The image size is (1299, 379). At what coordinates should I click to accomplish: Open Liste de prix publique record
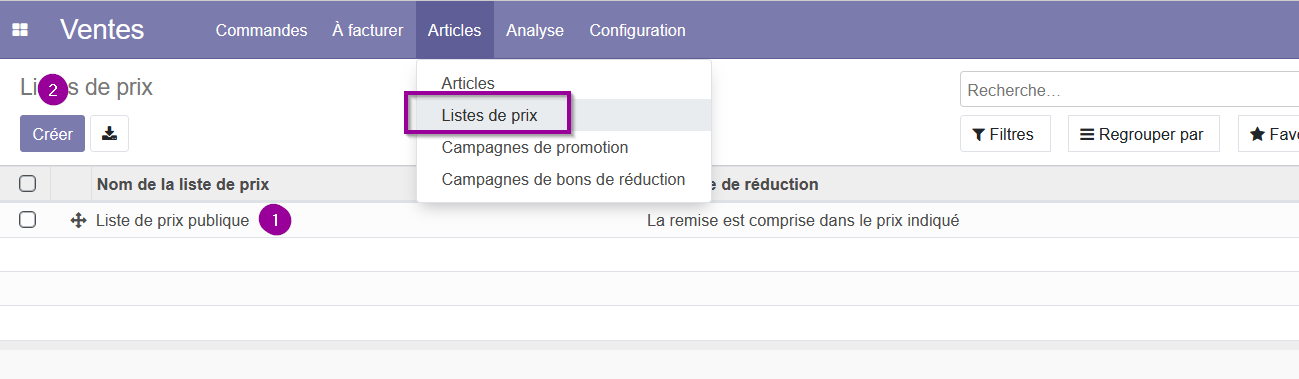172,220
